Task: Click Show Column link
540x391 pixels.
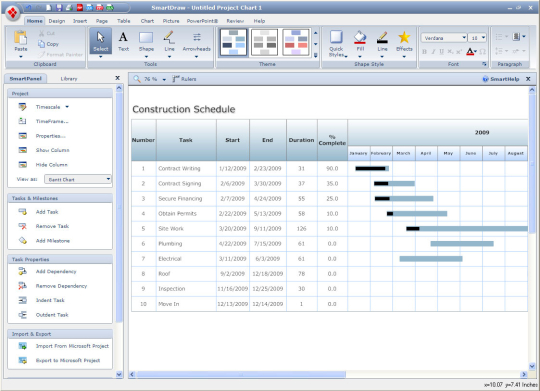Action: point(52,150)
